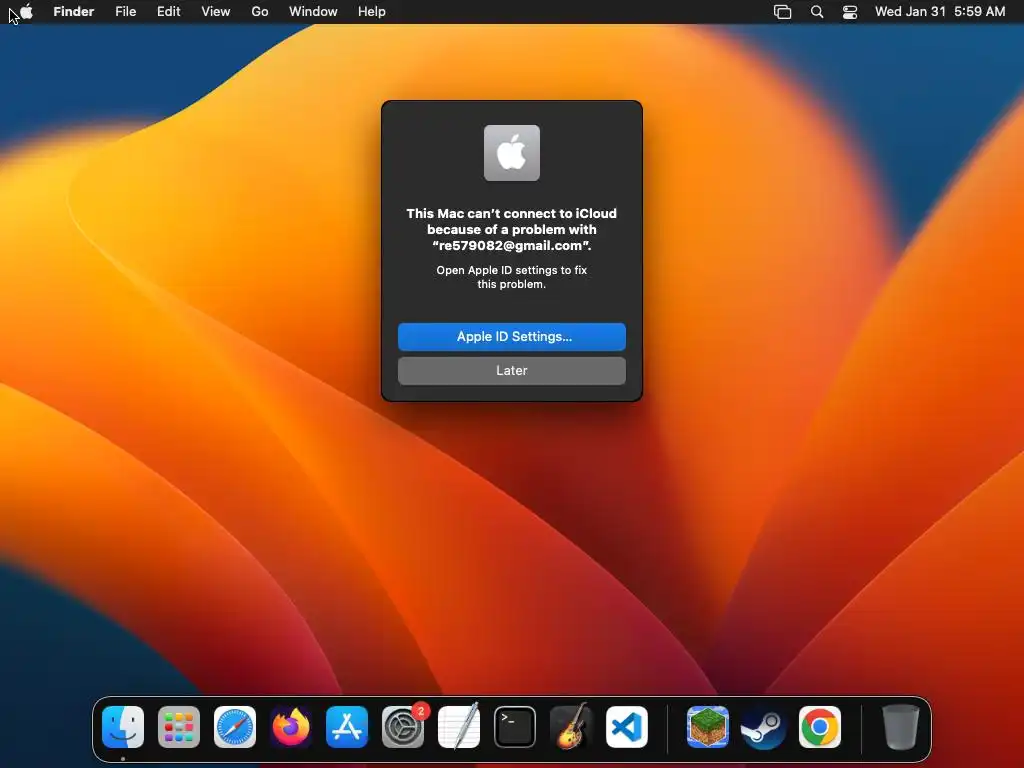Open the Finder menu
Image resolution: width=1024 pixels, height=768 pixels.
click(73, 12)
